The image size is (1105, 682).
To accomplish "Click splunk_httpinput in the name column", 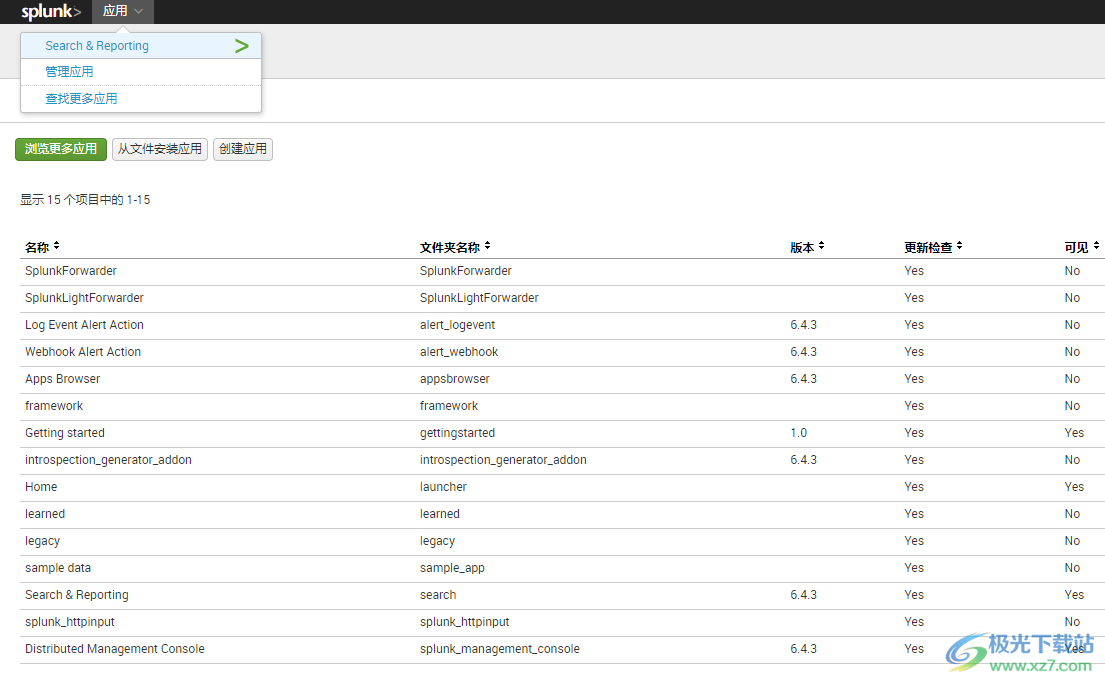I will [x=70, y=622].
